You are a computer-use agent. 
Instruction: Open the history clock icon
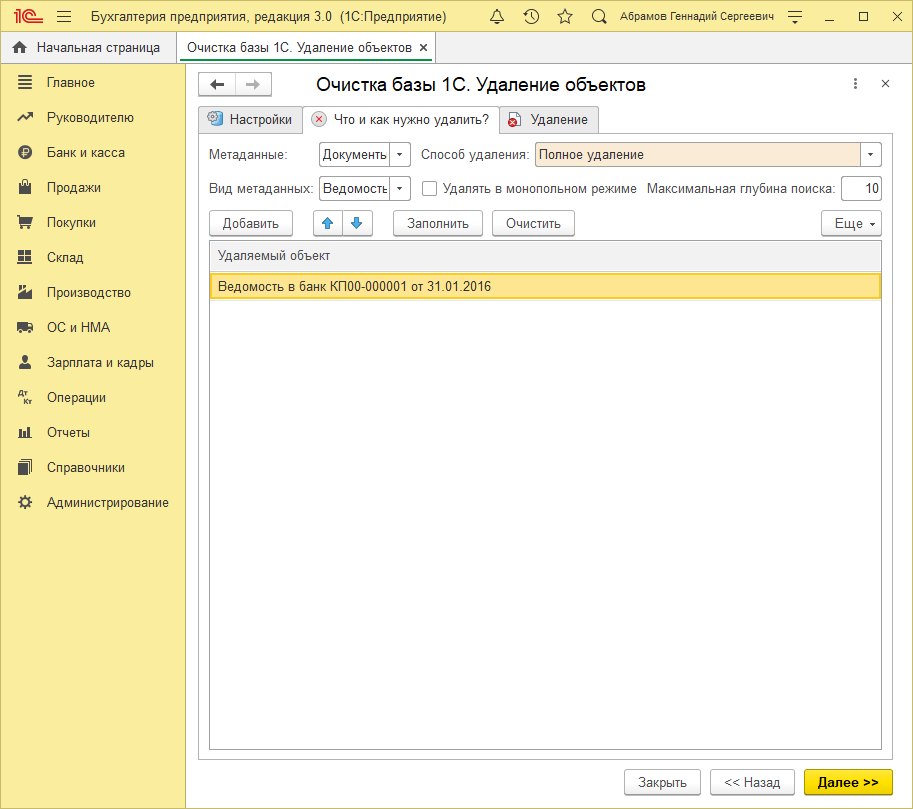coord(531,17)
